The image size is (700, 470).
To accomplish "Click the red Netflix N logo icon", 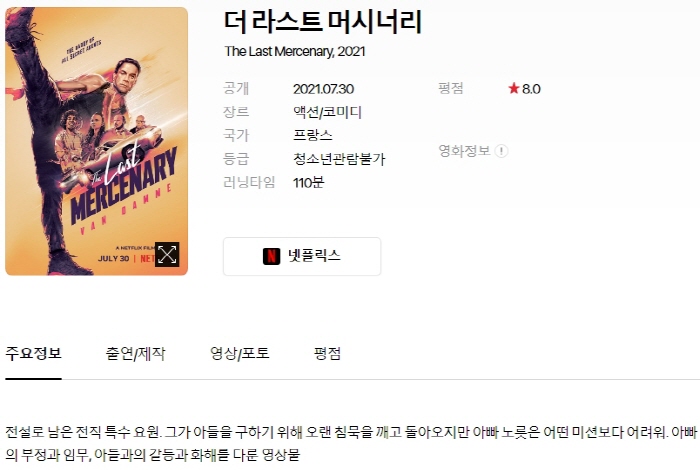I will (271, 256).
